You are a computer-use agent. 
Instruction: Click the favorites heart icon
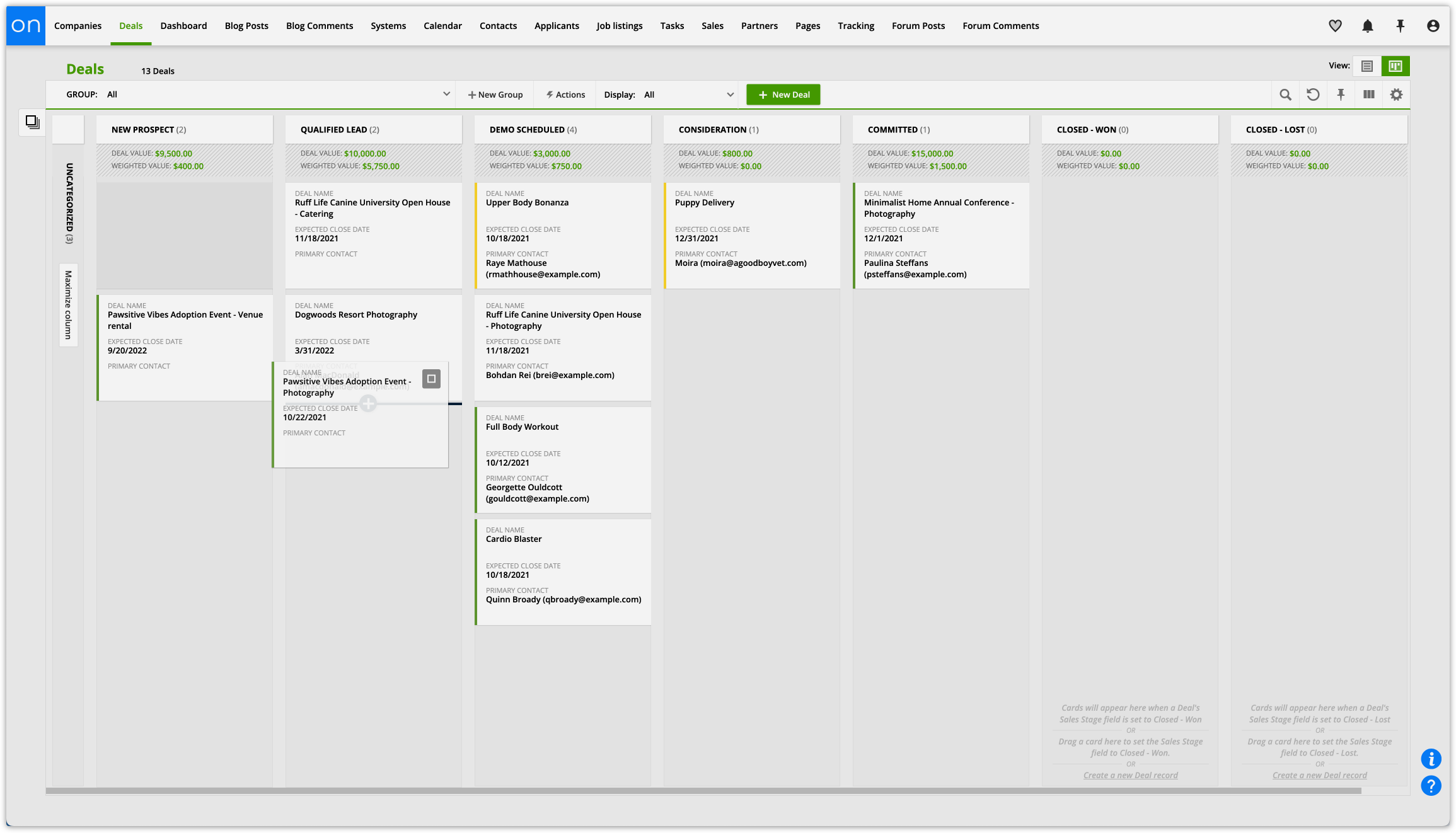(x=1335, y=26)
